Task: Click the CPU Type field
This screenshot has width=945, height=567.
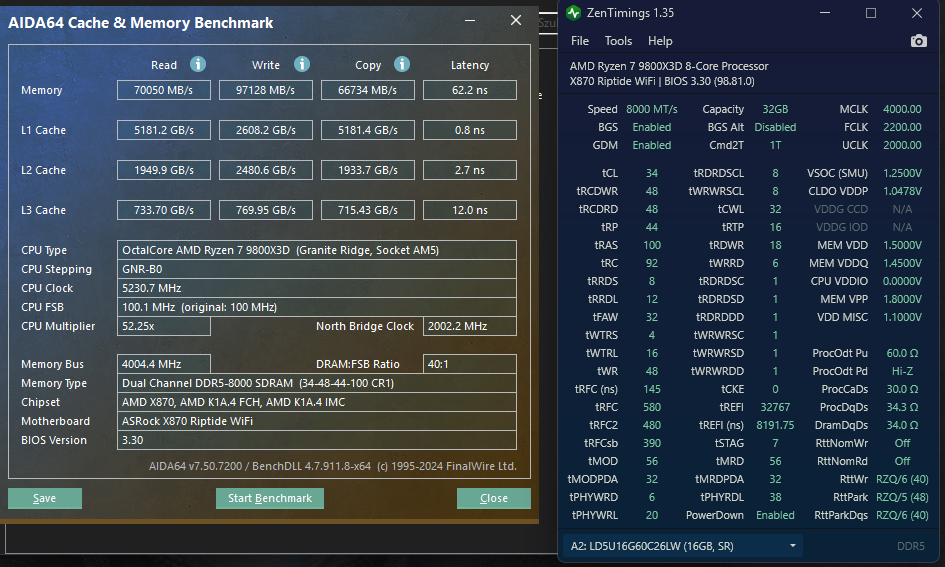Action: pyautogui.click(x=317, y=250)
